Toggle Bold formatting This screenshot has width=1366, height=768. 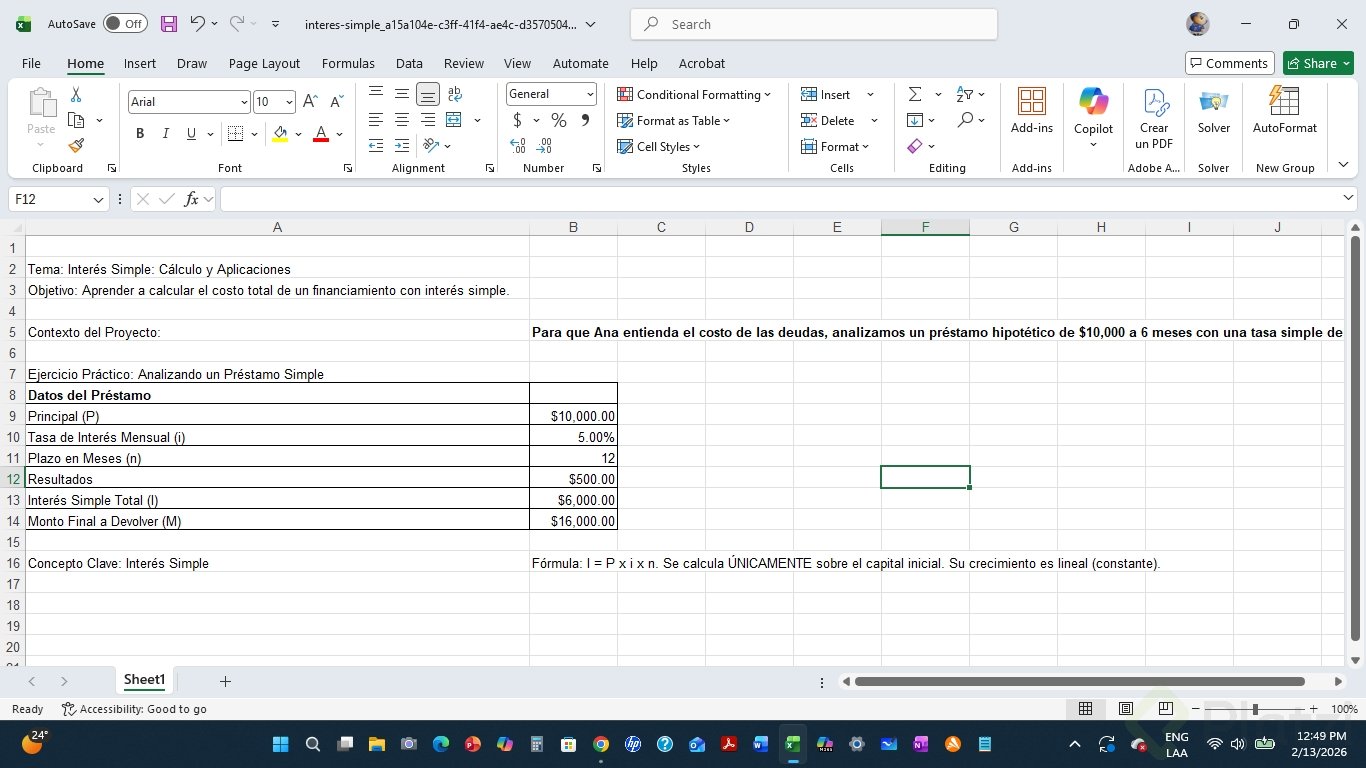point(140,134)
